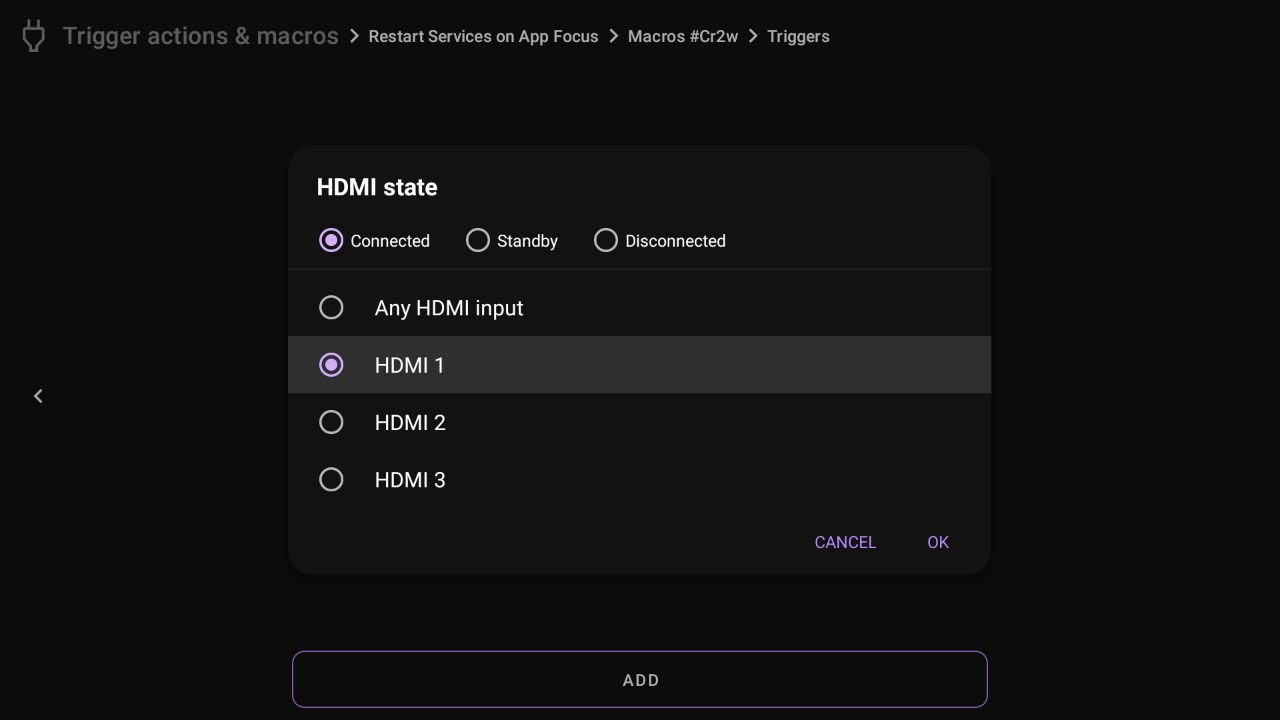Select the HDMI 1 radio button
The height and width of the screenshot is (720, 1280).
click(331, 365)
